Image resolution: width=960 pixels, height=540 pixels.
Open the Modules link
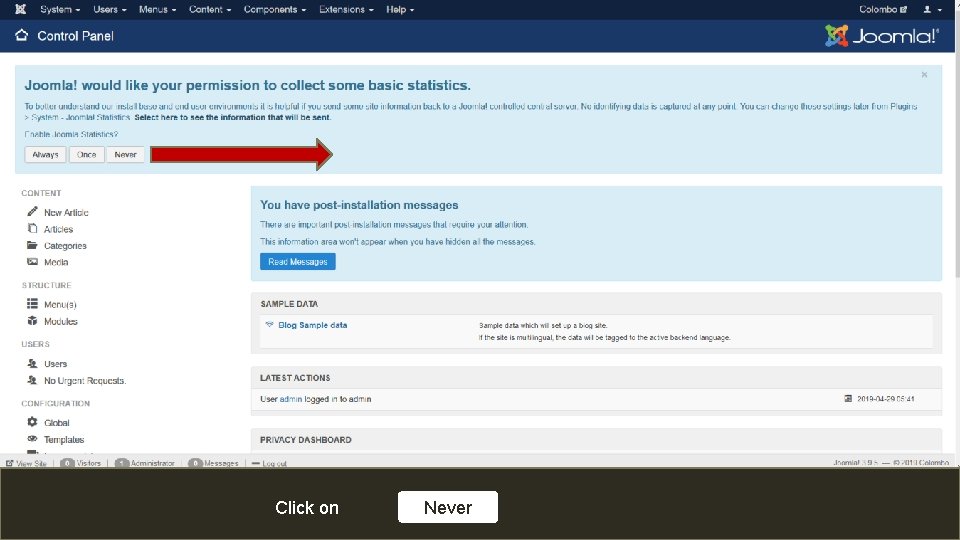61,321
